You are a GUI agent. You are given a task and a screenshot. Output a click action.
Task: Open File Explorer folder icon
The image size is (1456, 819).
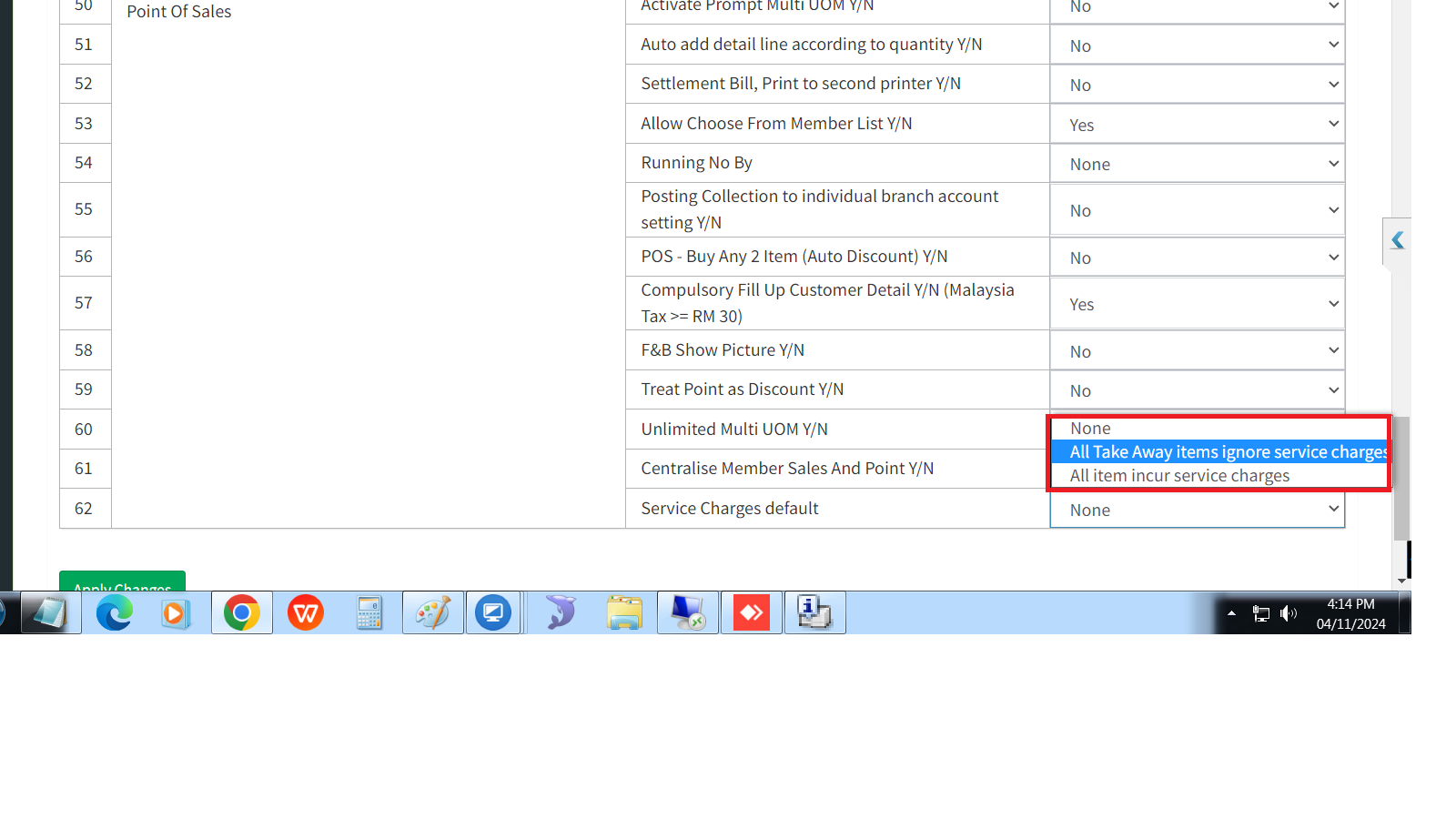coord(624,613)
